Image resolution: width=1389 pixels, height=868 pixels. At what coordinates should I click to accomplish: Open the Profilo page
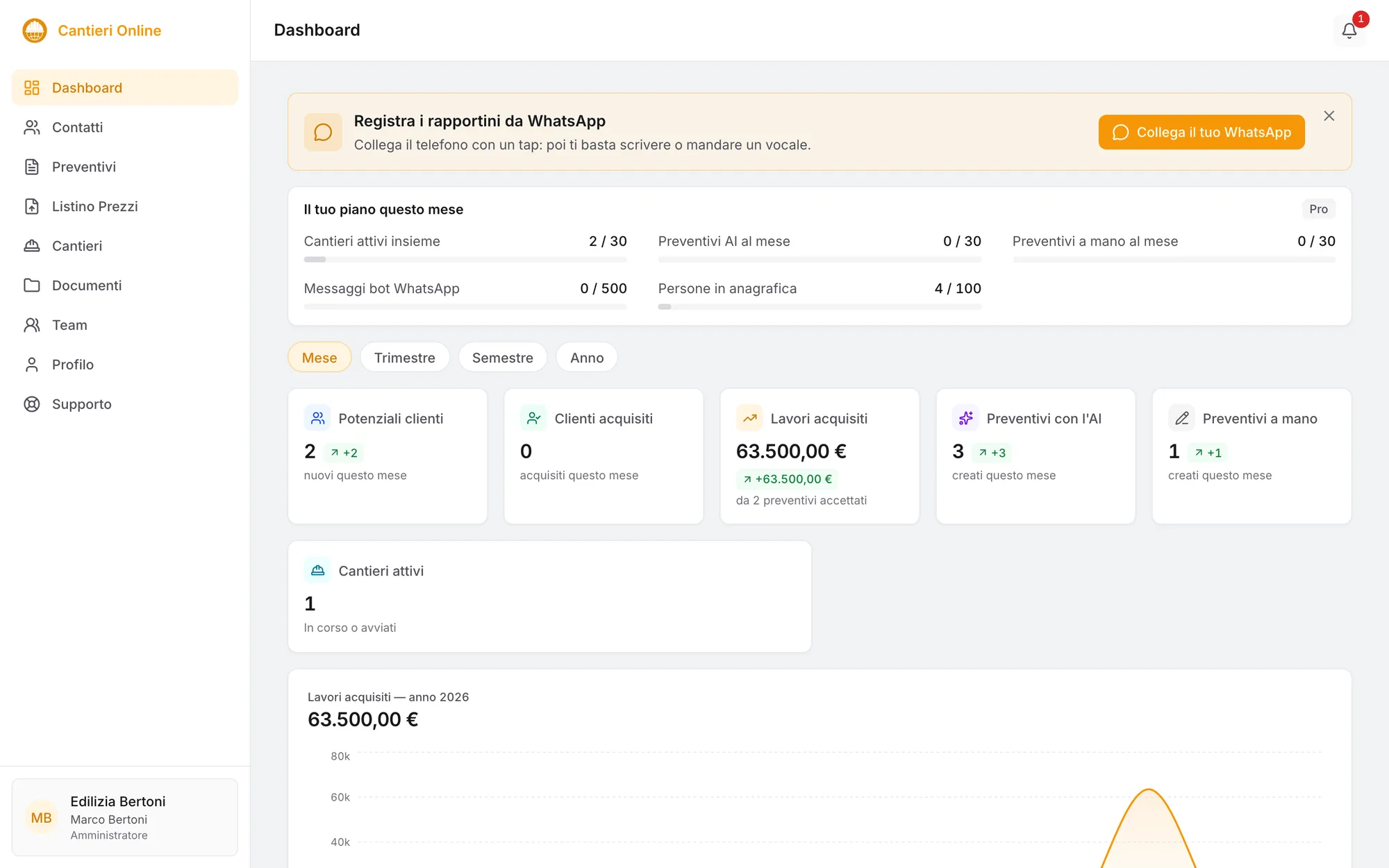(x=125, y=365)
